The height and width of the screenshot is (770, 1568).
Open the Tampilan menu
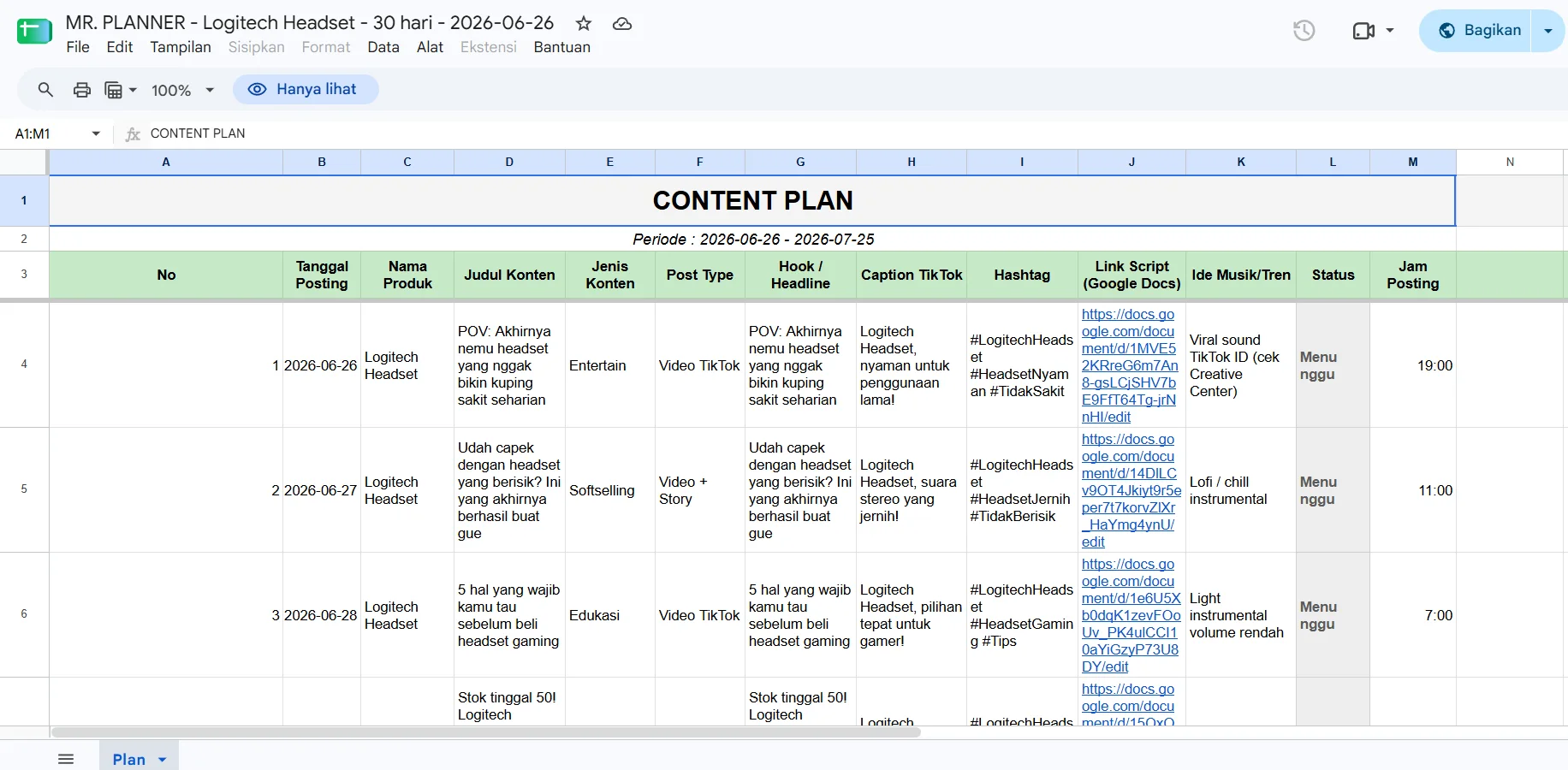click(181, 47)
